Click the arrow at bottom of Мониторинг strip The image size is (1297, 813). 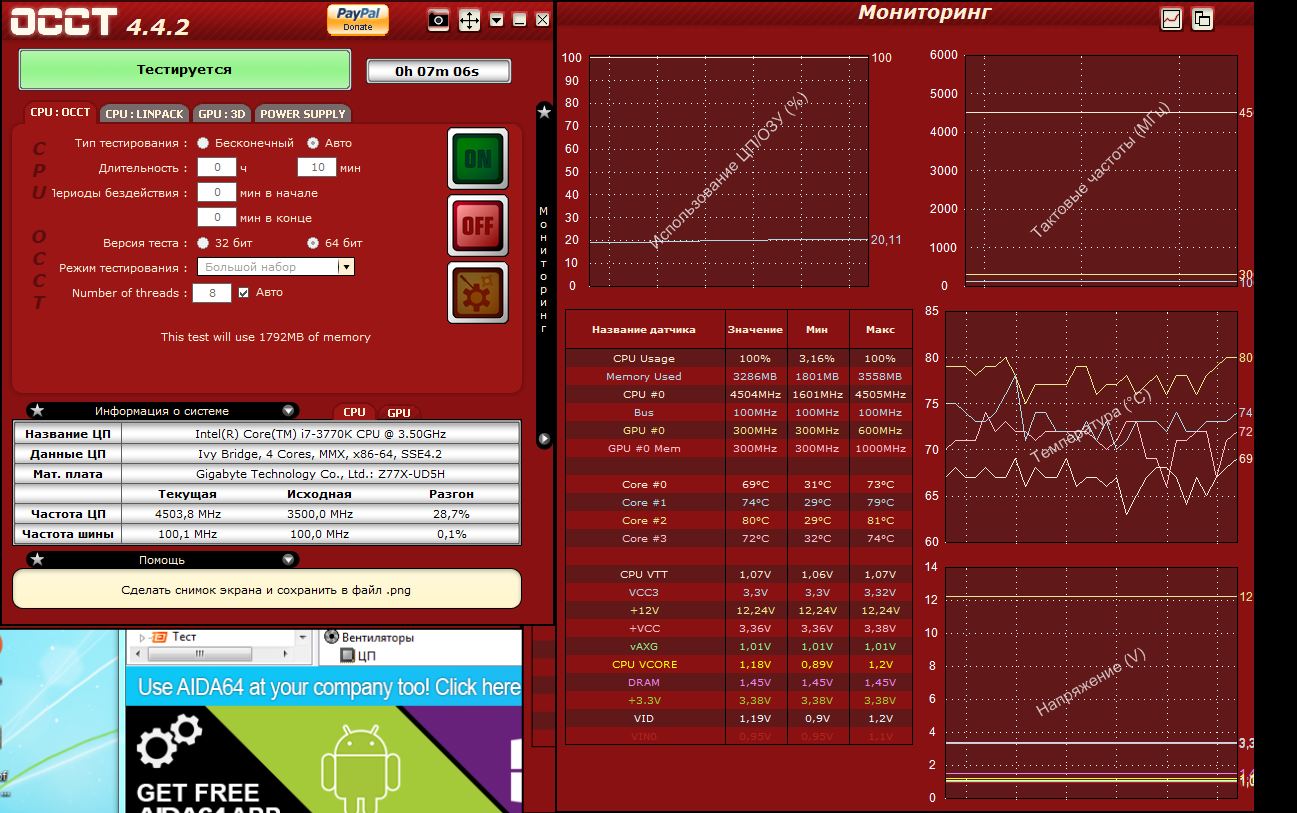[x=544, y=438]
